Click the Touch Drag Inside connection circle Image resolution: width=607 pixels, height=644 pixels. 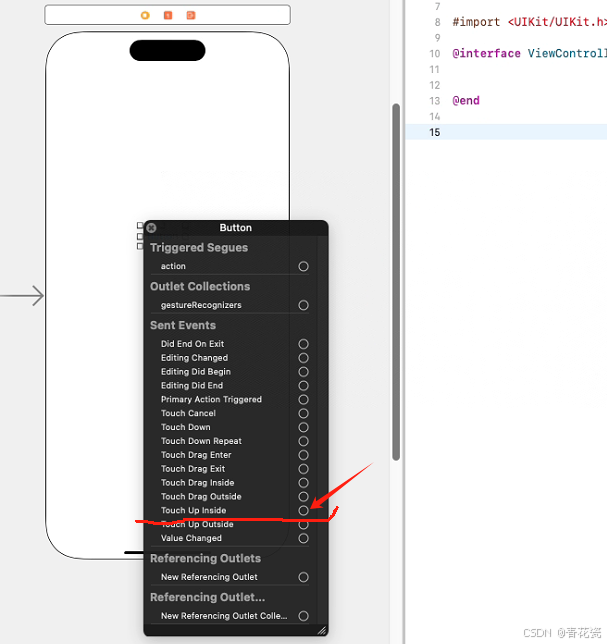pyautogui.click(x=304, y=483)
